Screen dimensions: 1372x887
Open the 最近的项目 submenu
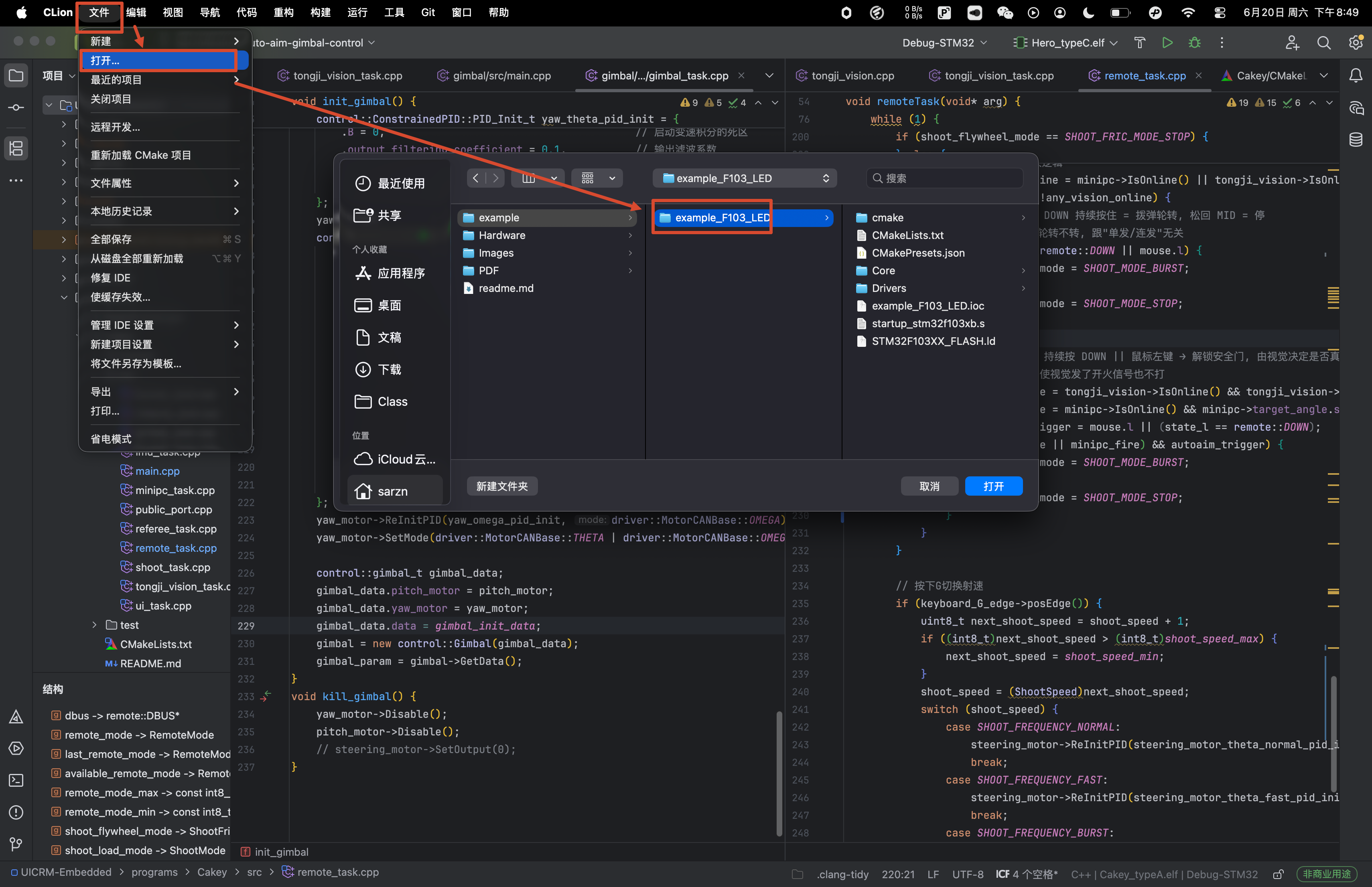pyautogui.click(x=165, y=79)
